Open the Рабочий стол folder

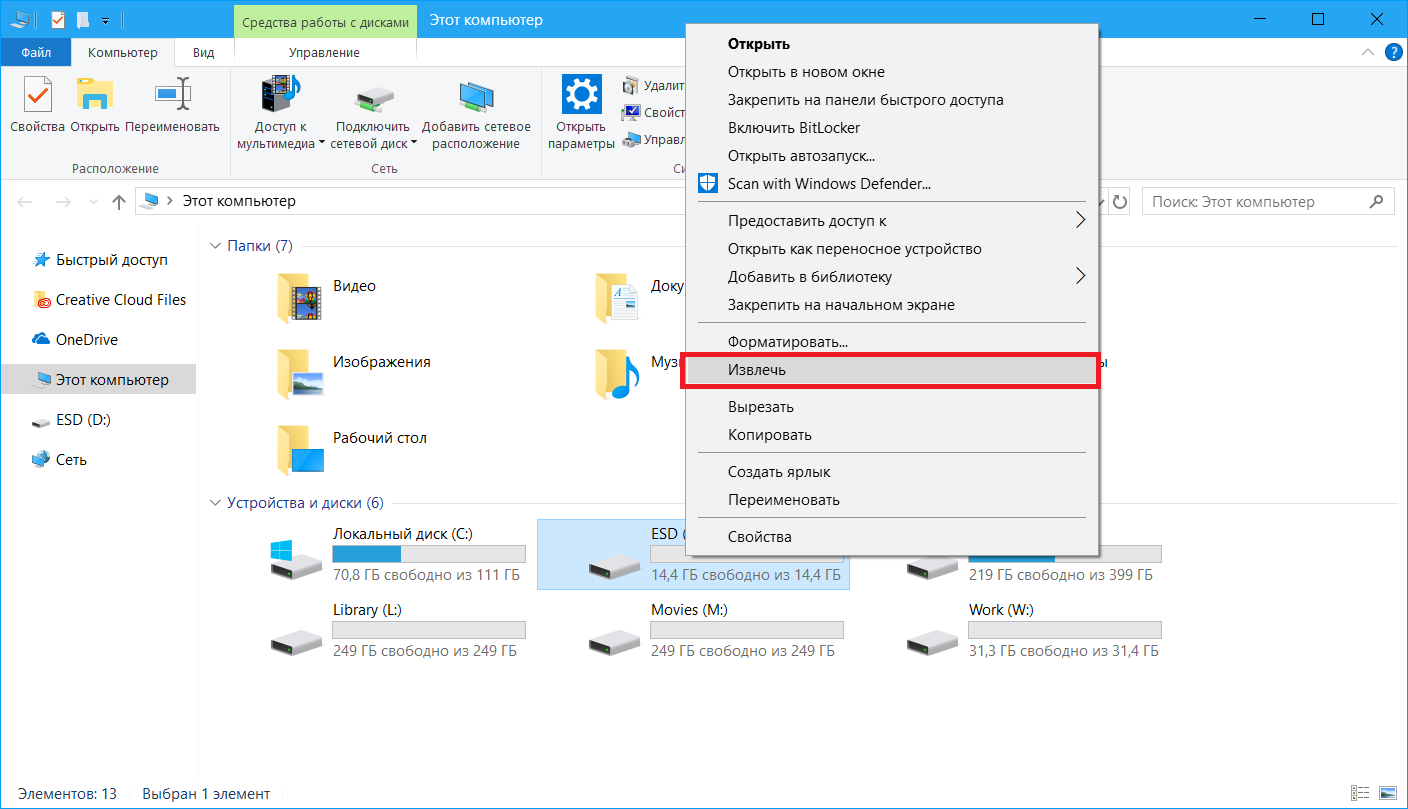pyautogui.click(x=351, y=449)
